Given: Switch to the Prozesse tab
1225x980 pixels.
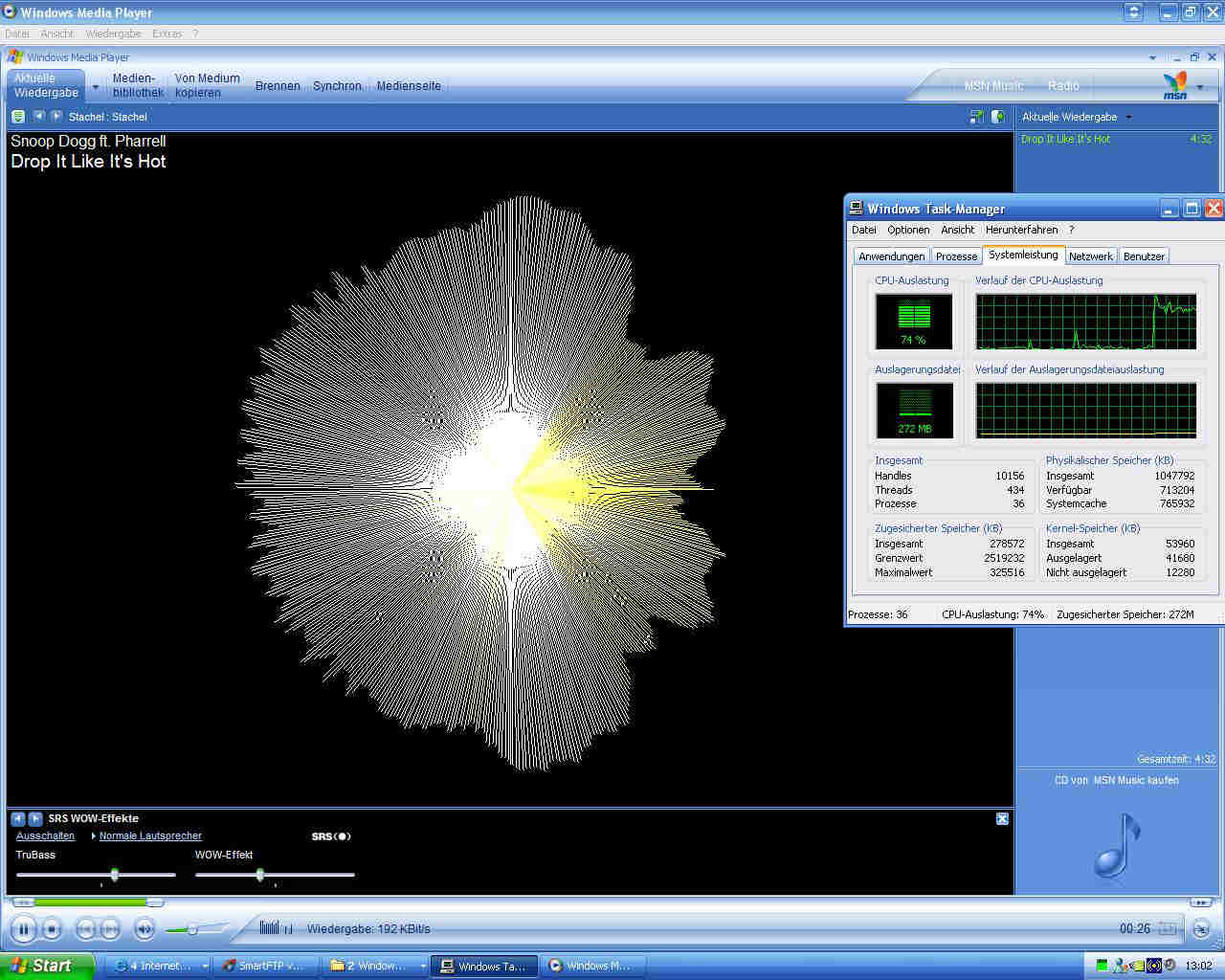Looking at the screenshot, I should [956, 256].
